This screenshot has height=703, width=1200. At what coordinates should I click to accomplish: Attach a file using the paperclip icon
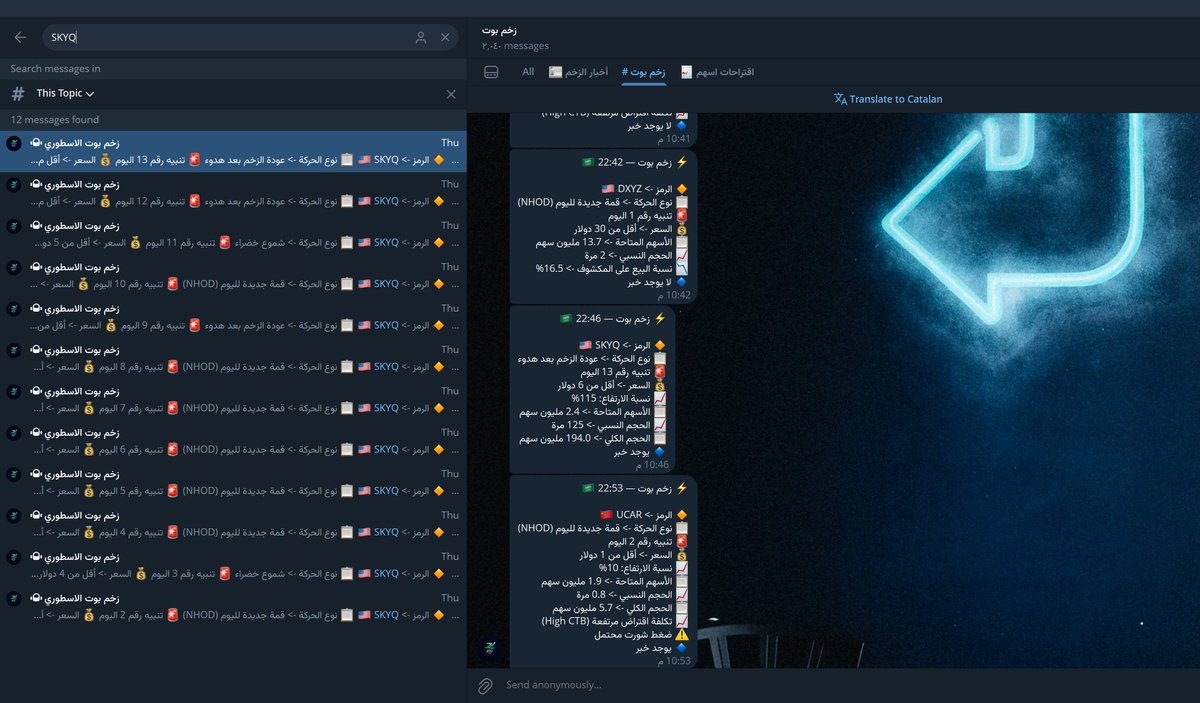click(487, 685)
